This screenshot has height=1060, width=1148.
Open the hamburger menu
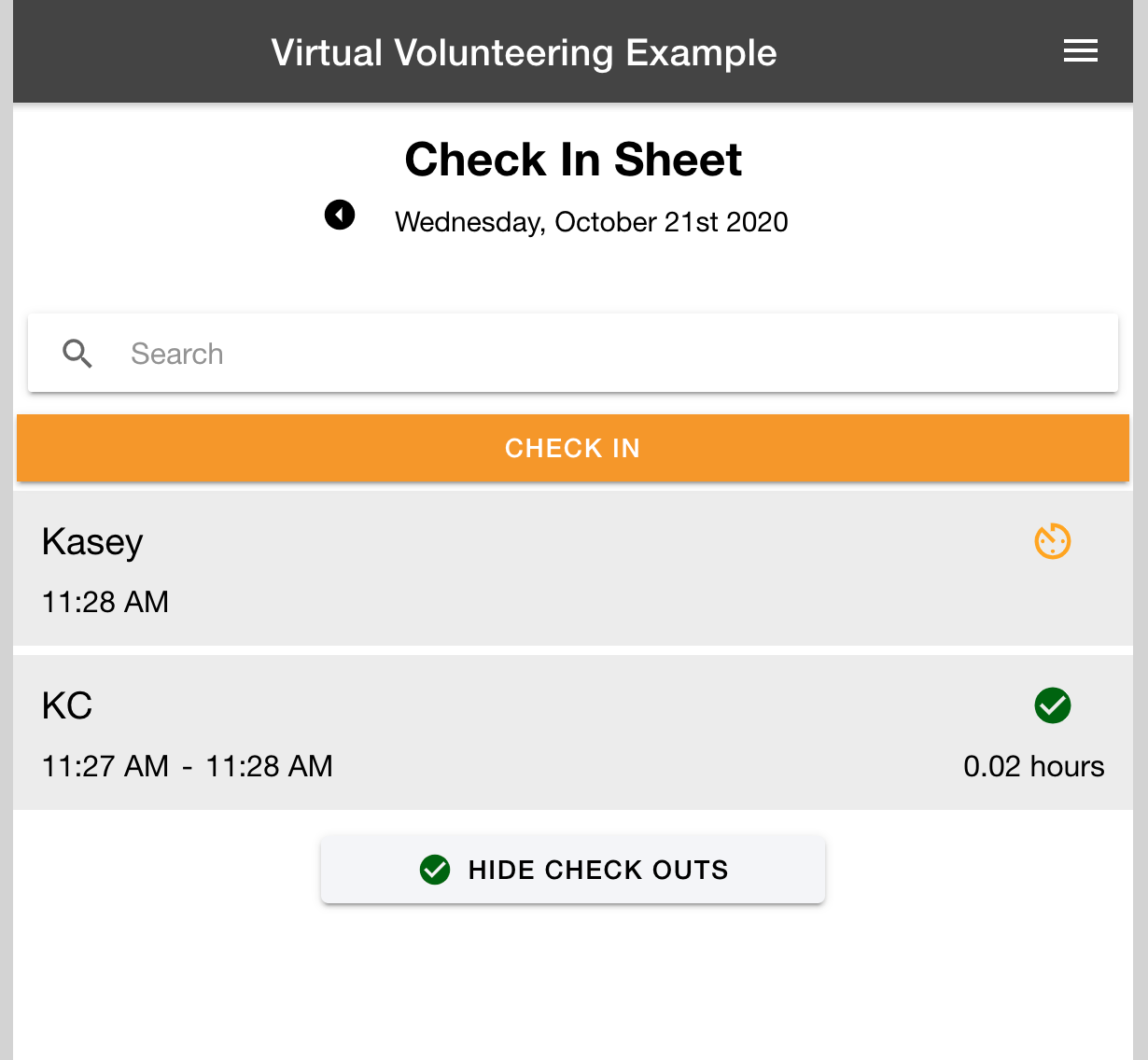(1080, 51)
